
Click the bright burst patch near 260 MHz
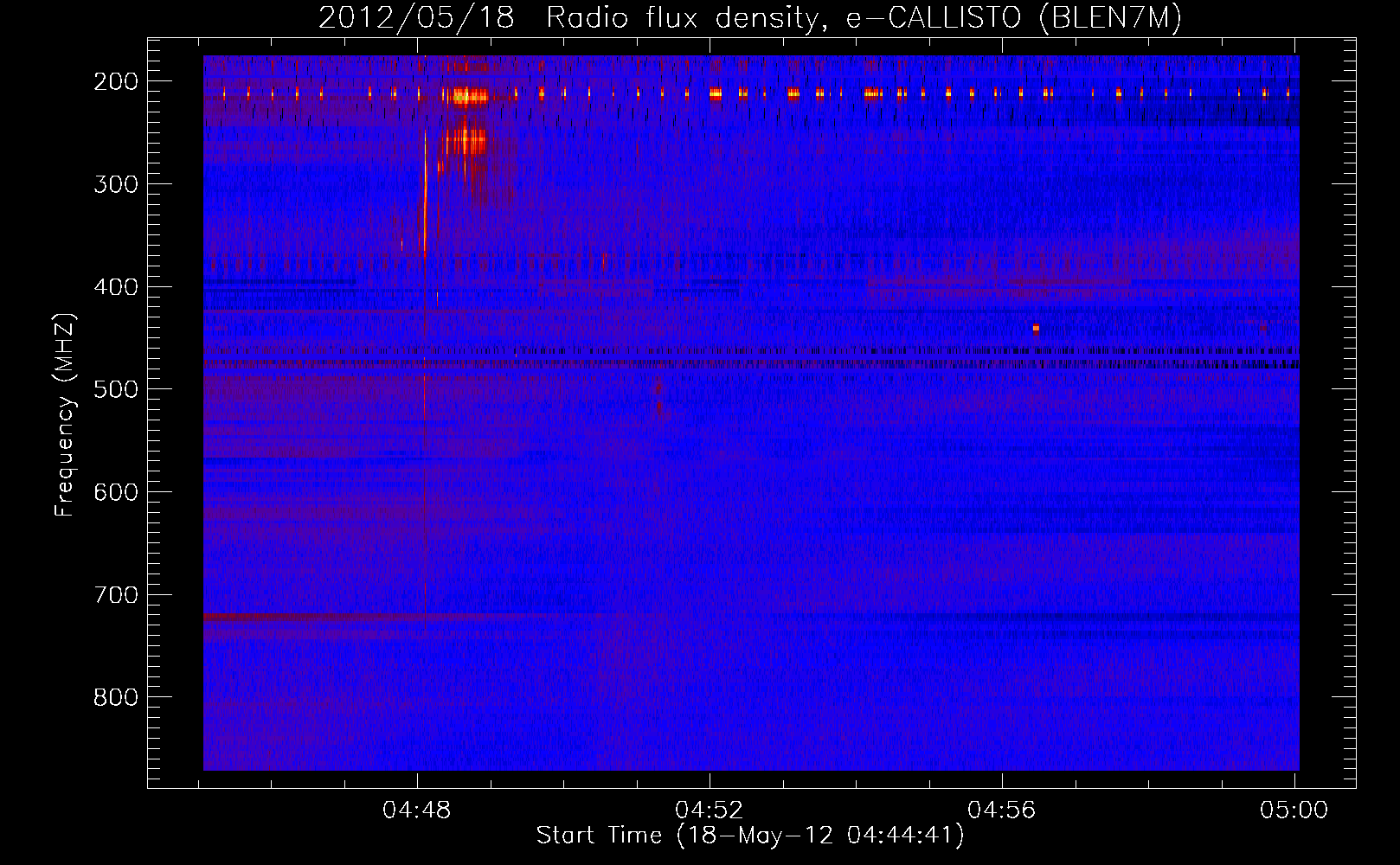coord(466,141)
